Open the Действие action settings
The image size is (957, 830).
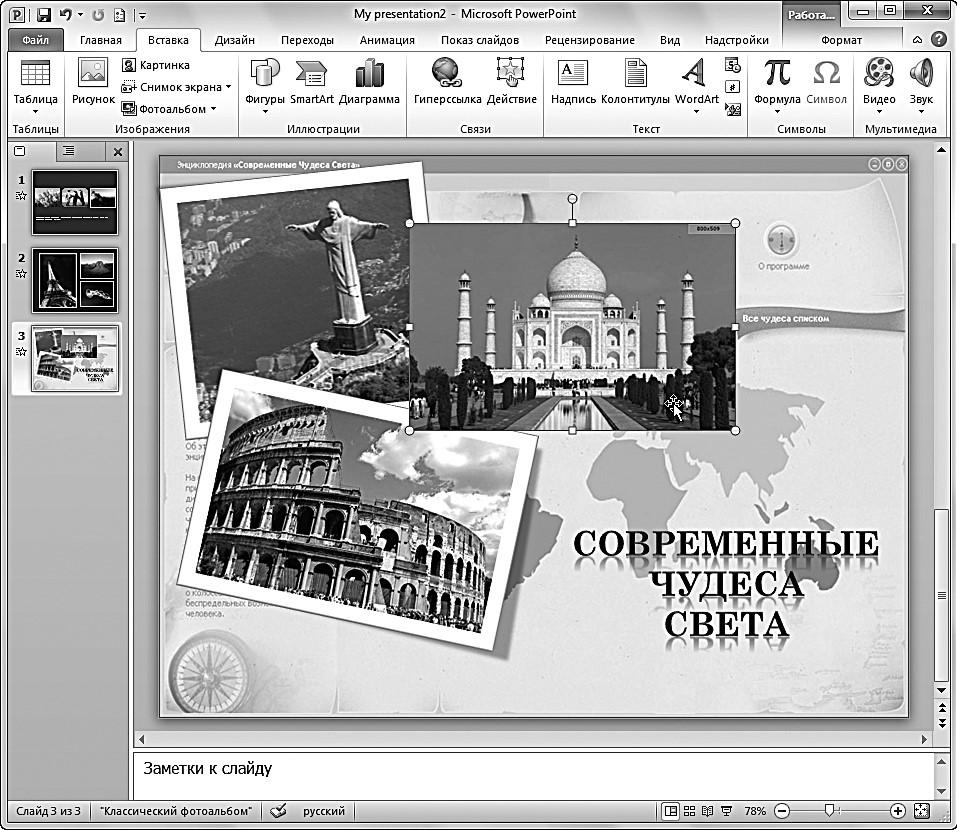click(x=511, y=82)
